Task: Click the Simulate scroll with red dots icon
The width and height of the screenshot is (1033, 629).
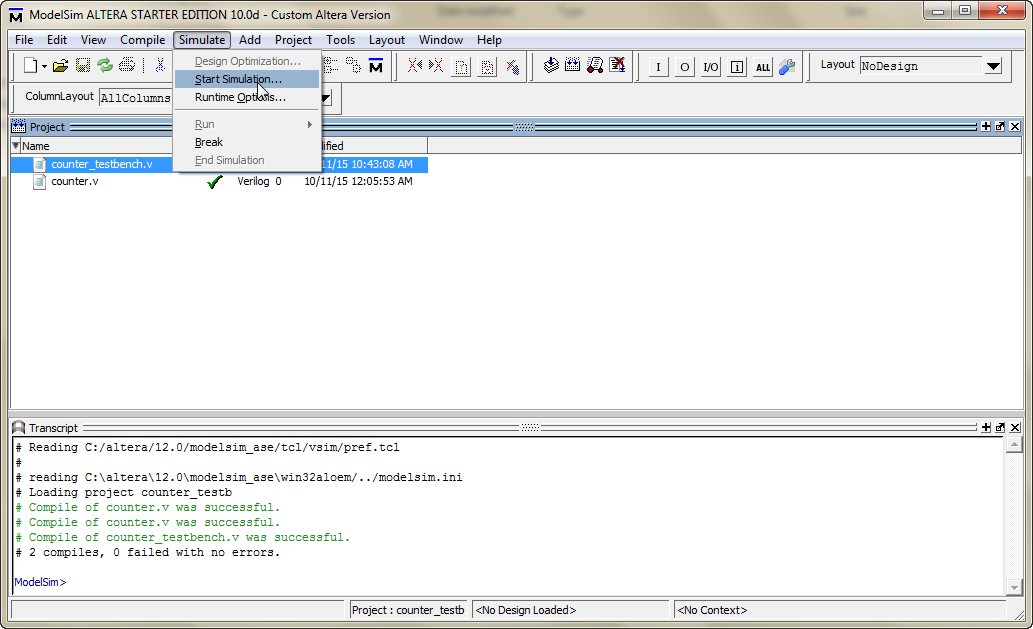Action: 595,65
